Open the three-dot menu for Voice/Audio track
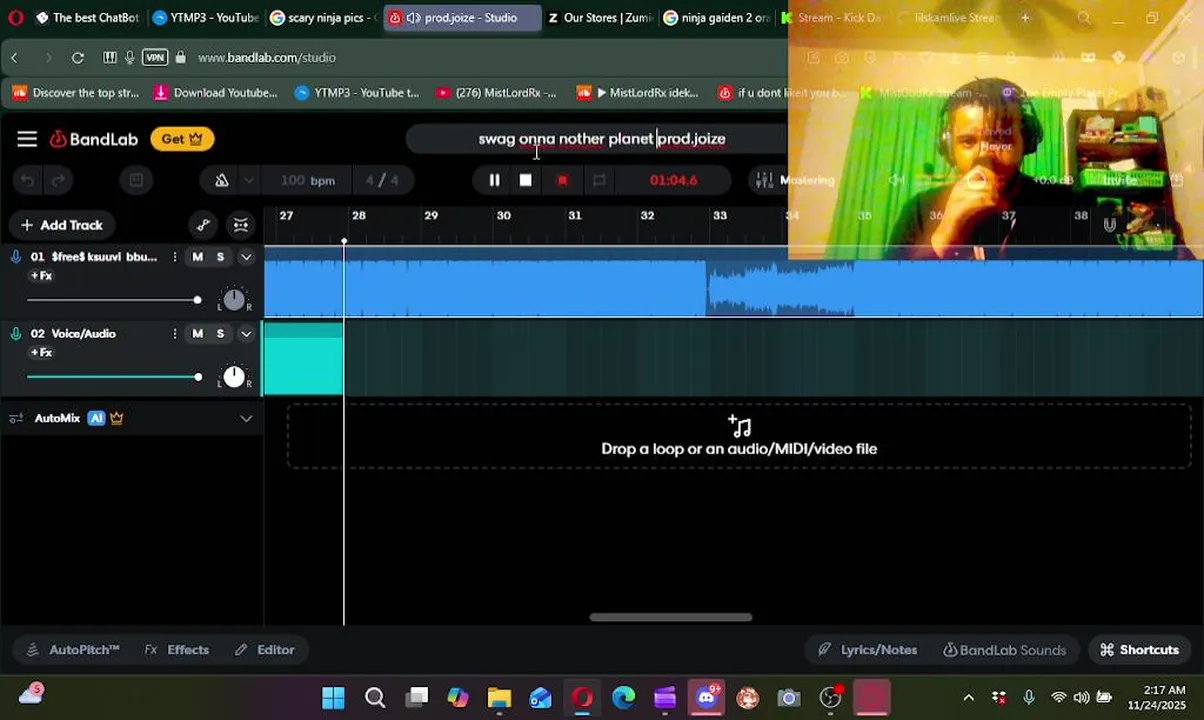1204x720 pixels. [x=175, y=334]
